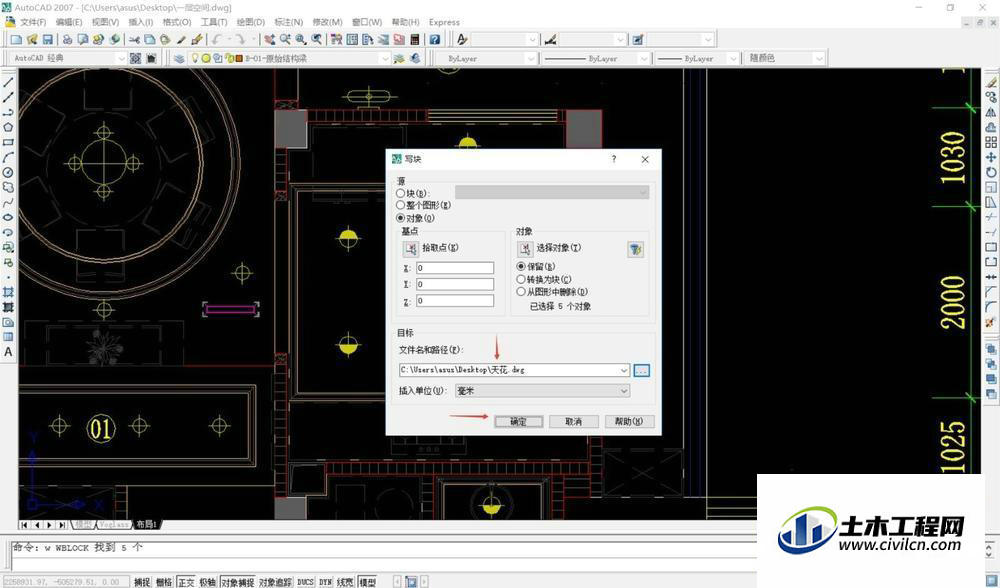Click the Redo arrow icon
This screenshot has height=588, width=1000.
pyautogui.click(x=239, y=40)
